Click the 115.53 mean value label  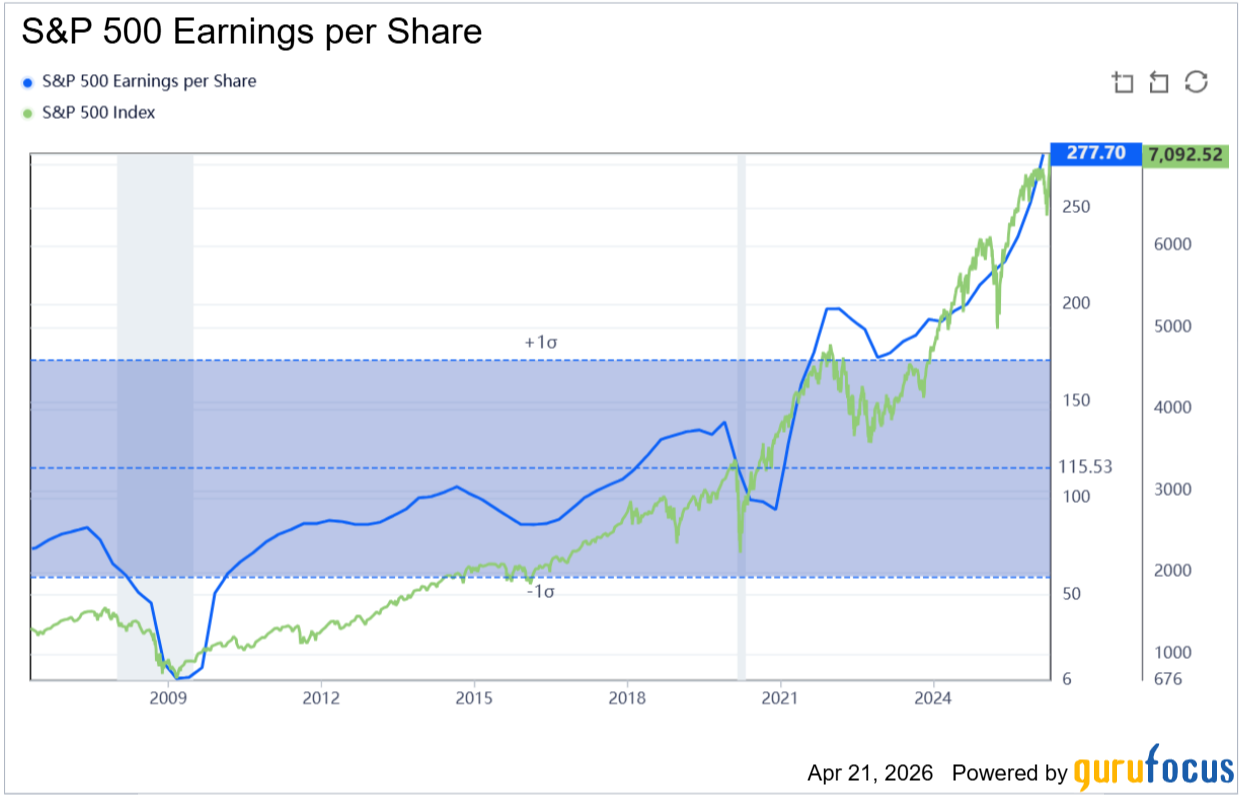(1086, 467)
